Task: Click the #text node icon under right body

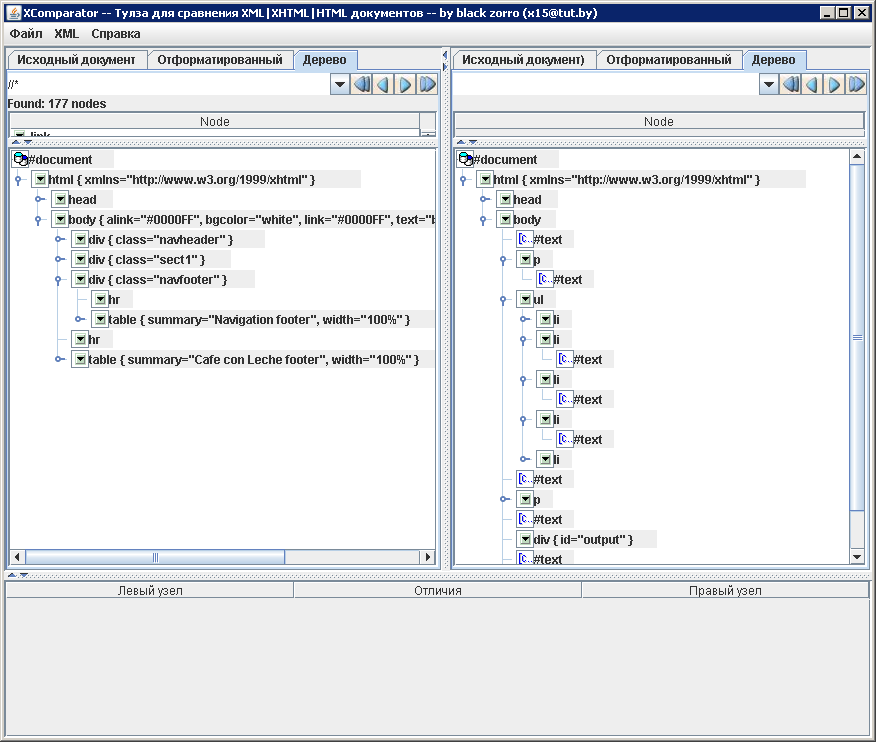Action: (x=525, y=239)
